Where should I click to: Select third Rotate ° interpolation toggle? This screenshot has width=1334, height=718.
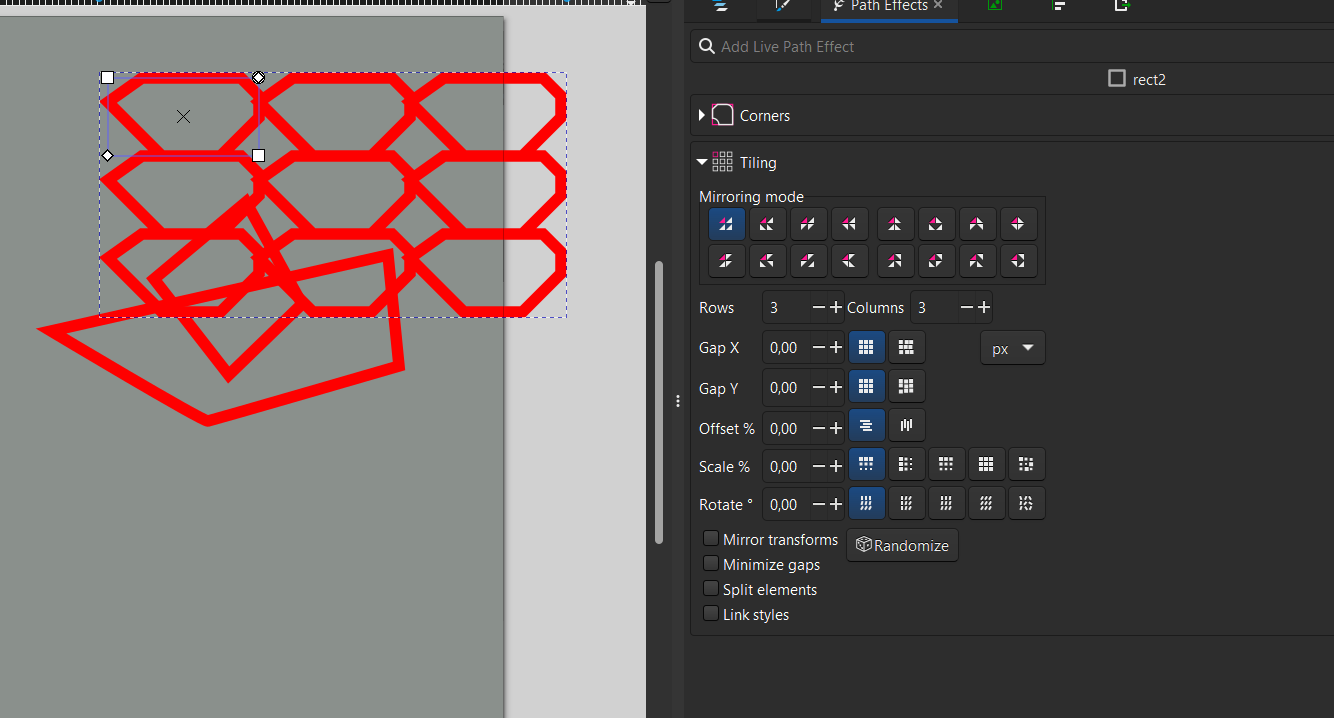coord(946,503)
